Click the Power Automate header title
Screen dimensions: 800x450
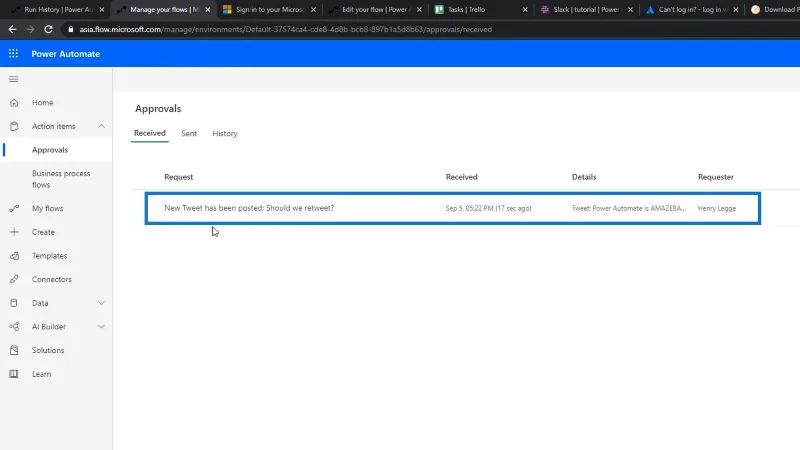pos(66,54)
